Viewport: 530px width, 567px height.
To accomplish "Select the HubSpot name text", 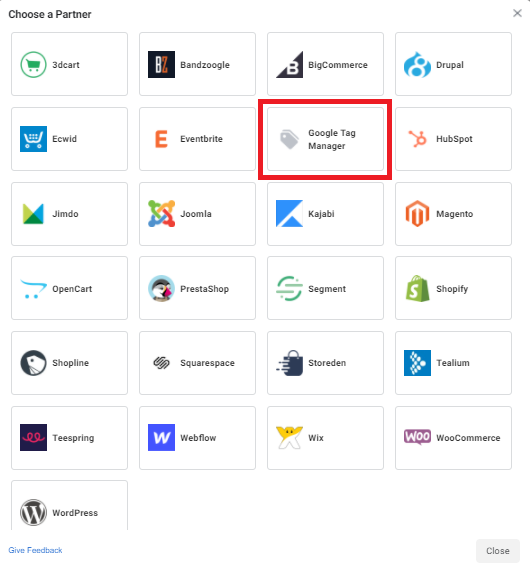I will [454, 139].
